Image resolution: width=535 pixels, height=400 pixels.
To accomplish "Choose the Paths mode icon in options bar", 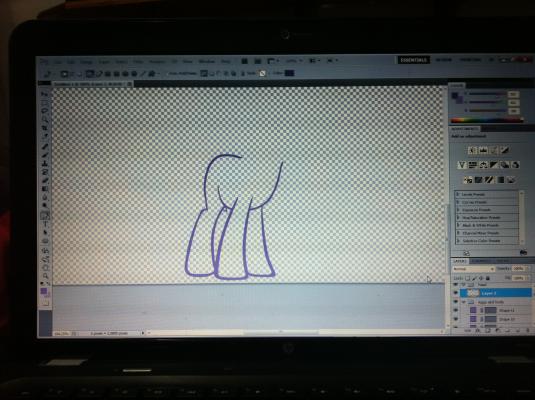I will [x=99, y=74].
